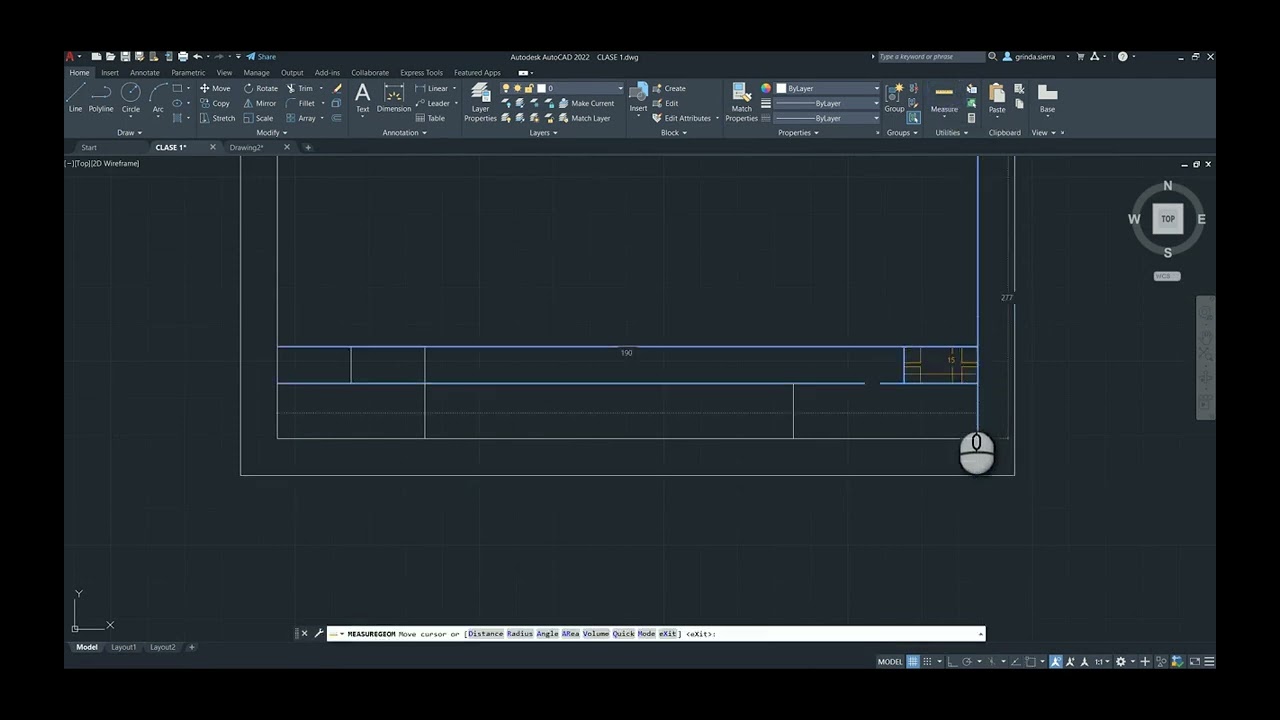Click the Group objects tool
Viewport: 1280px width, 720px height.
pos(894,98)
